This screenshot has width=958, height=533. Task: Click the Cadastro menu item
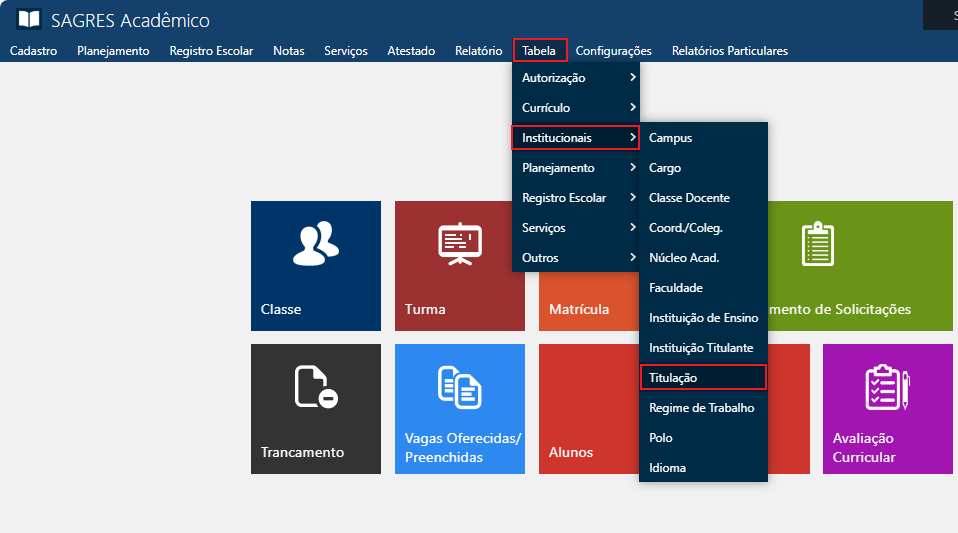click(x=33, y=51)
